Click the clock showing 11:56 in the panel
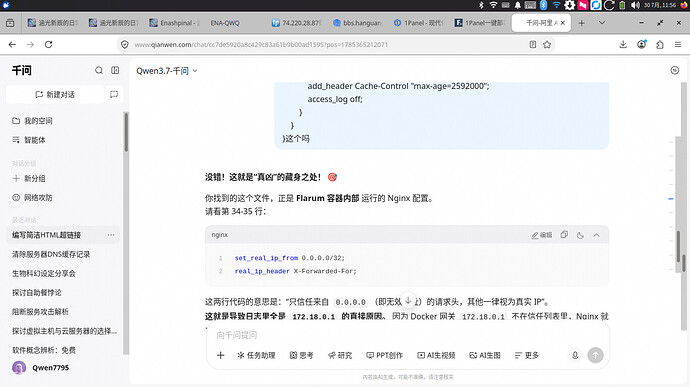The image size is (690, 387). click(x=660, y=5)
